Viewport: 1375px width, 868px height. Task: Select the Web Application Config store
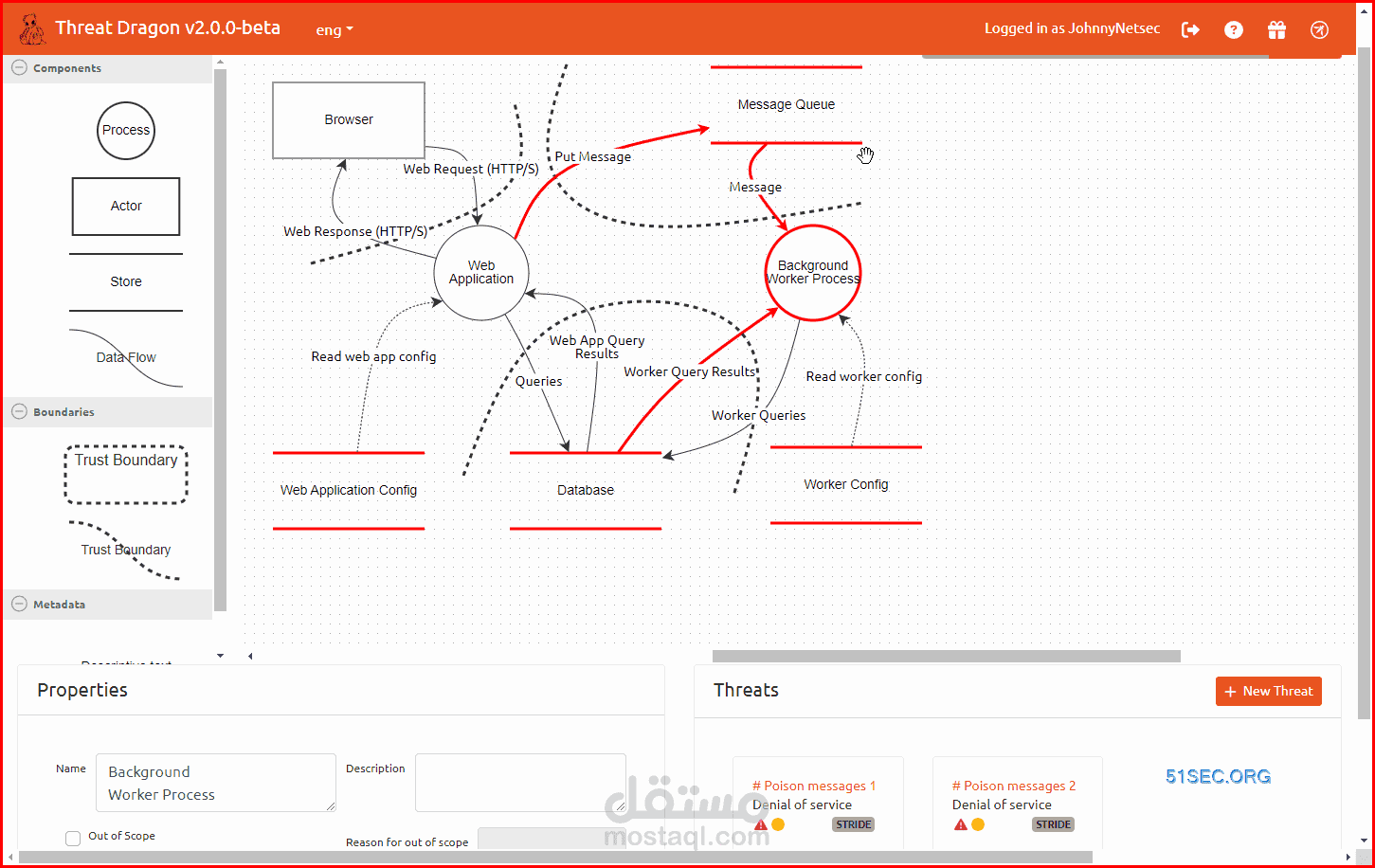click(x=349, y=491)
